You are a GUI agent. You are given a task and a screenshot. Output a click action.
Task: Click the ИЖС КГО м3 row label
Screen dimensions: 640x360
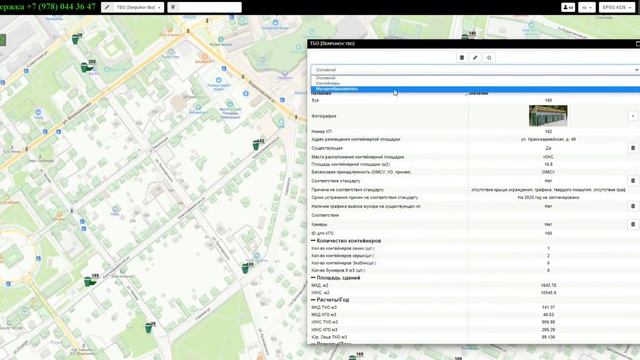(324, 329)
